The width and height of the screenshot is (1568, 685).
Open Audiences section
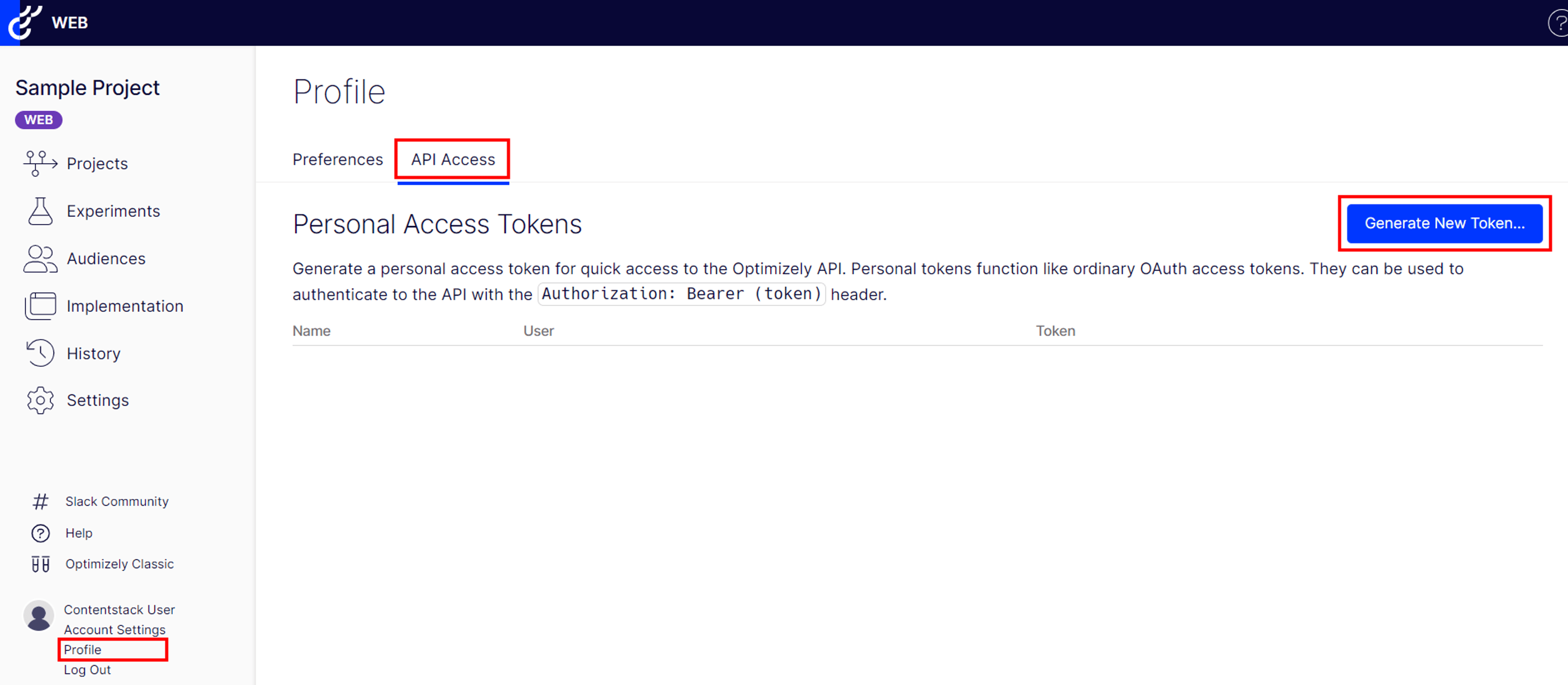pos(106,258)
